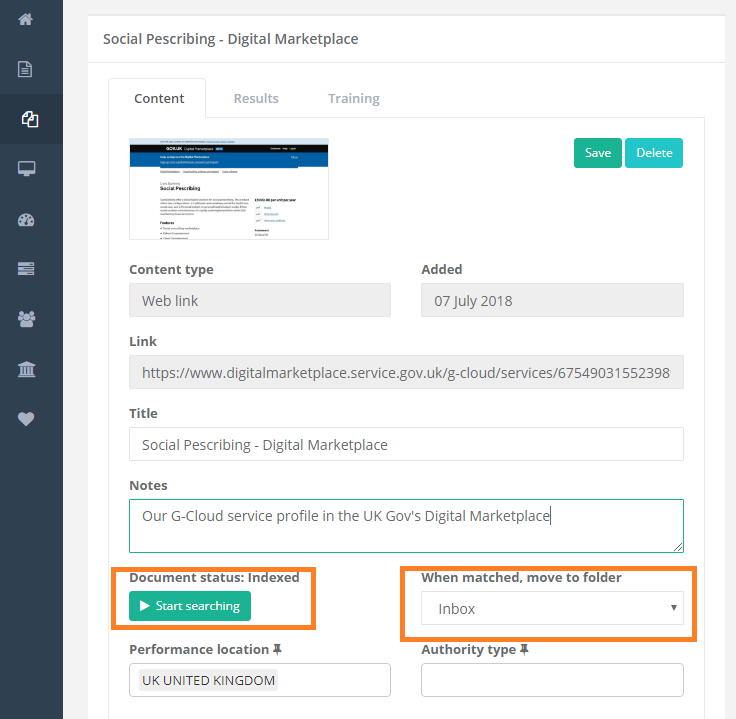Click the Authority type input field

pyautogui.click(x=552, y=680)
